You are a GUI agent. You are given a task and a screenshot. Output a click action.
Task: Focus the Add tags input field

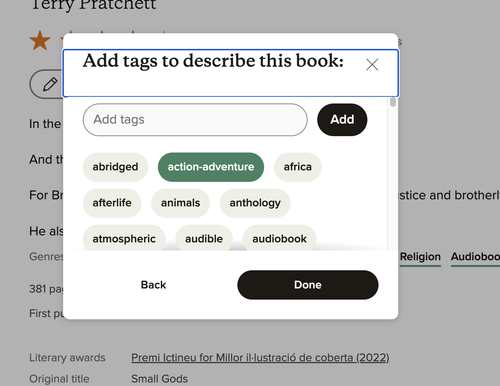coord(195,120)
